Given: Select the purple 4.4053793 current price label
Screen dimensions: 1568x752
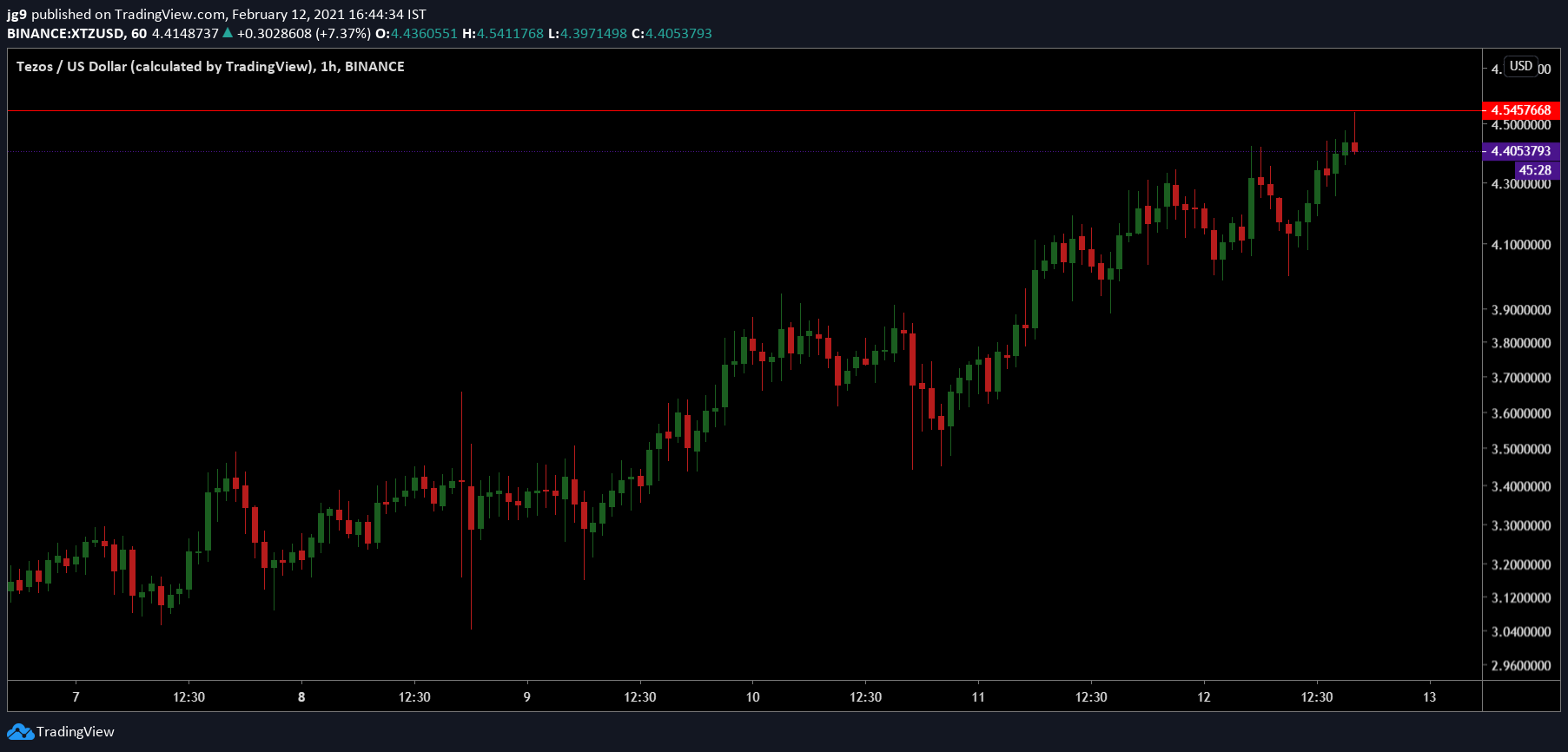Looking at the screenshot, I should pyautogui.click(x=1521, y=151).
